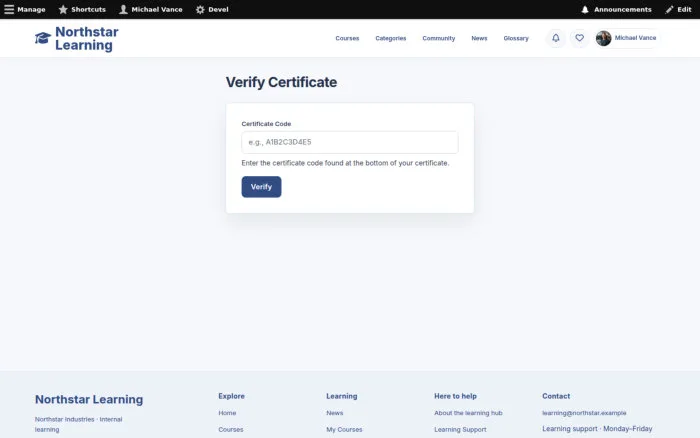Open the footer Home link
Image resolution: width=700 pixels, height=438 pixels.
(227, 413)
